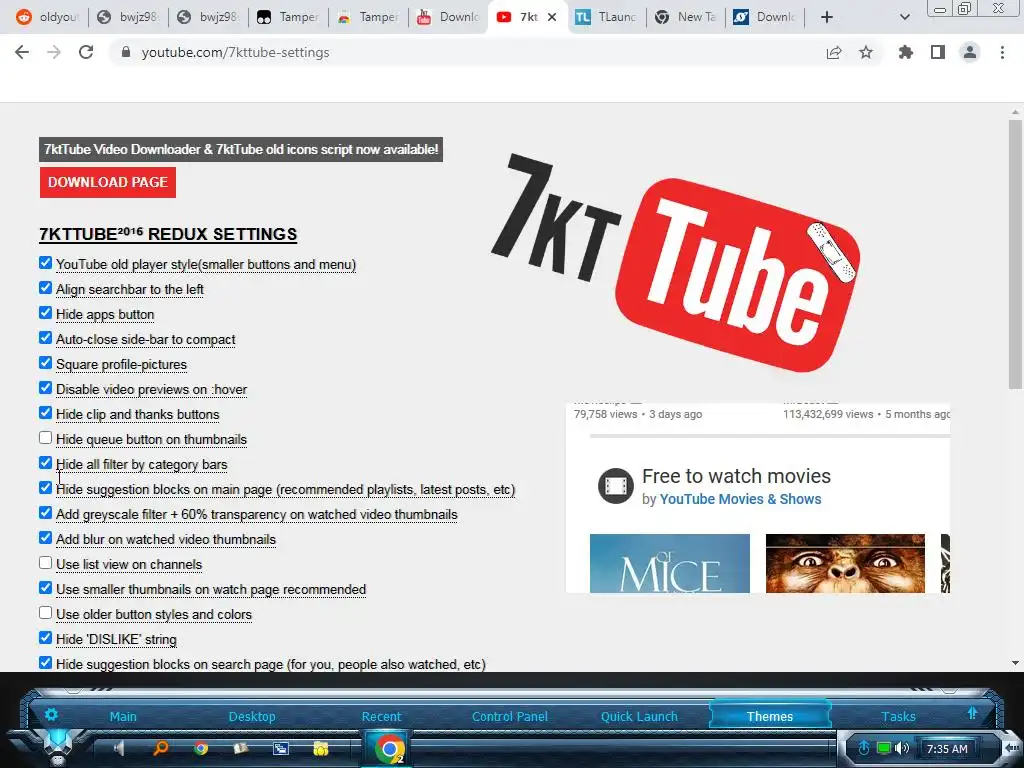This screenshot has height=768, width=1024.
Task: Click the volume speaker tray icon
Action: (903, 748)
